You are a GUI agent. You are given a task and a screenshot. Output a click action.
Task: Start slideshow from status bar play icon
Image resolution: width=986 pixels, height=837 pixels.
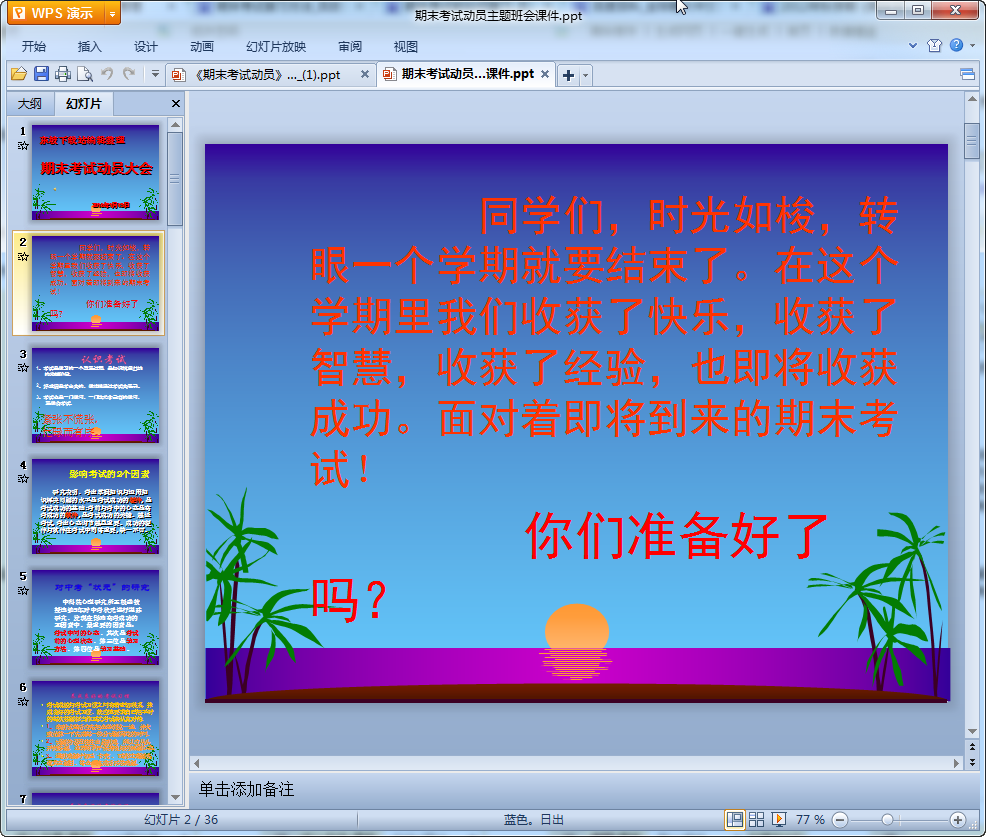[778, 819]
